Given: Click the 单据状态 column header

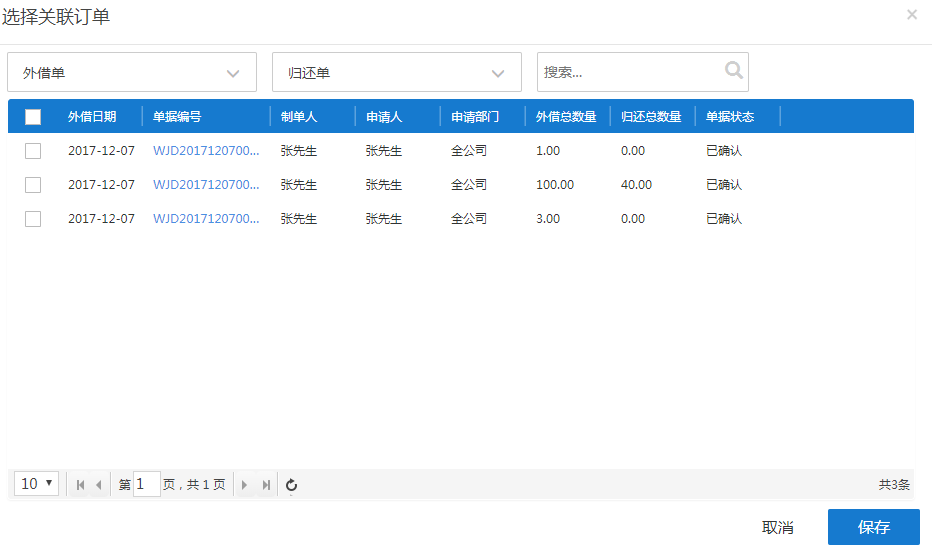Looking at the screenshot, I should click(730, 117).
